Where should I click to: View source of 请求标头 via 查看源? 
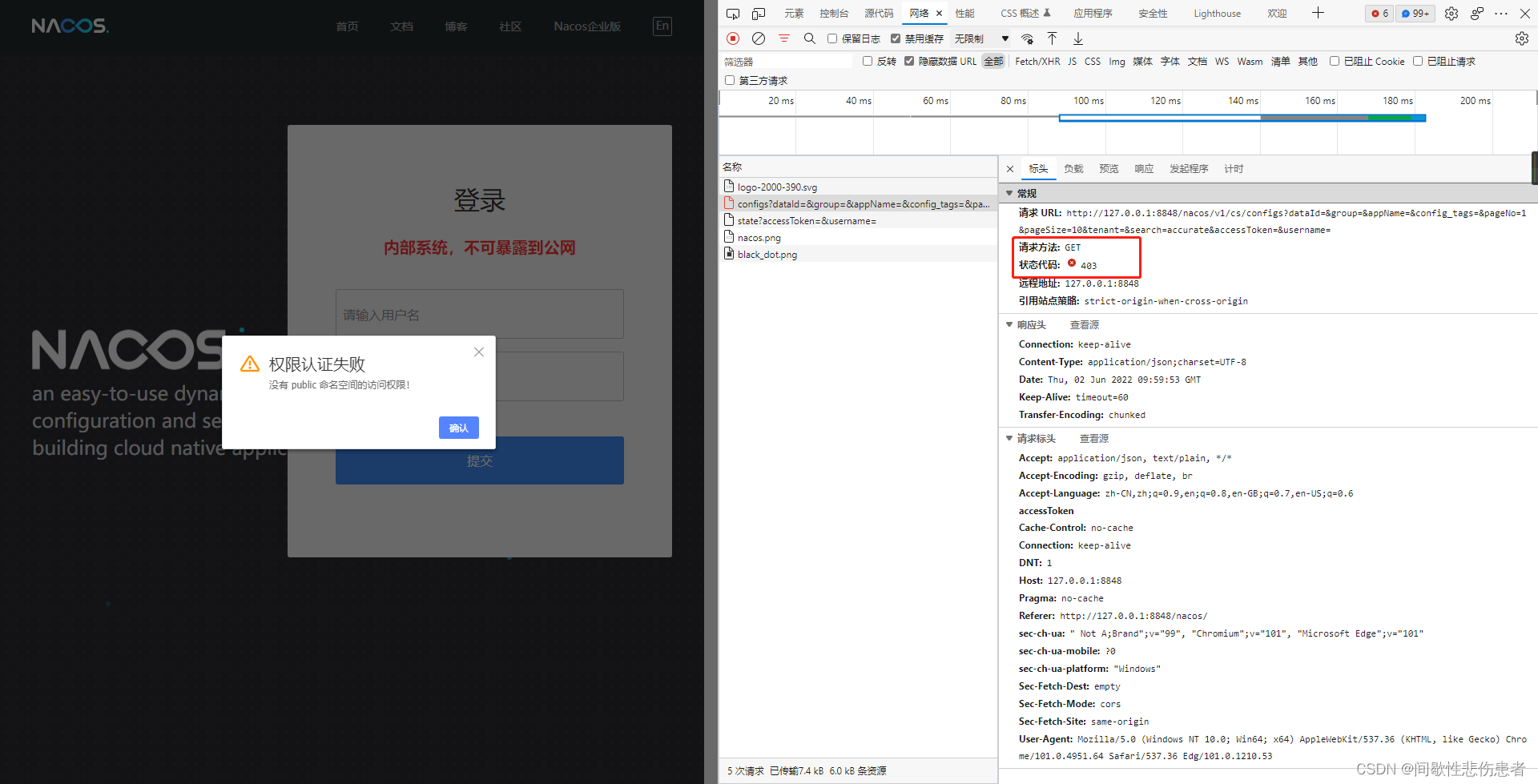pyautogui.click(x=1094, y=439)
